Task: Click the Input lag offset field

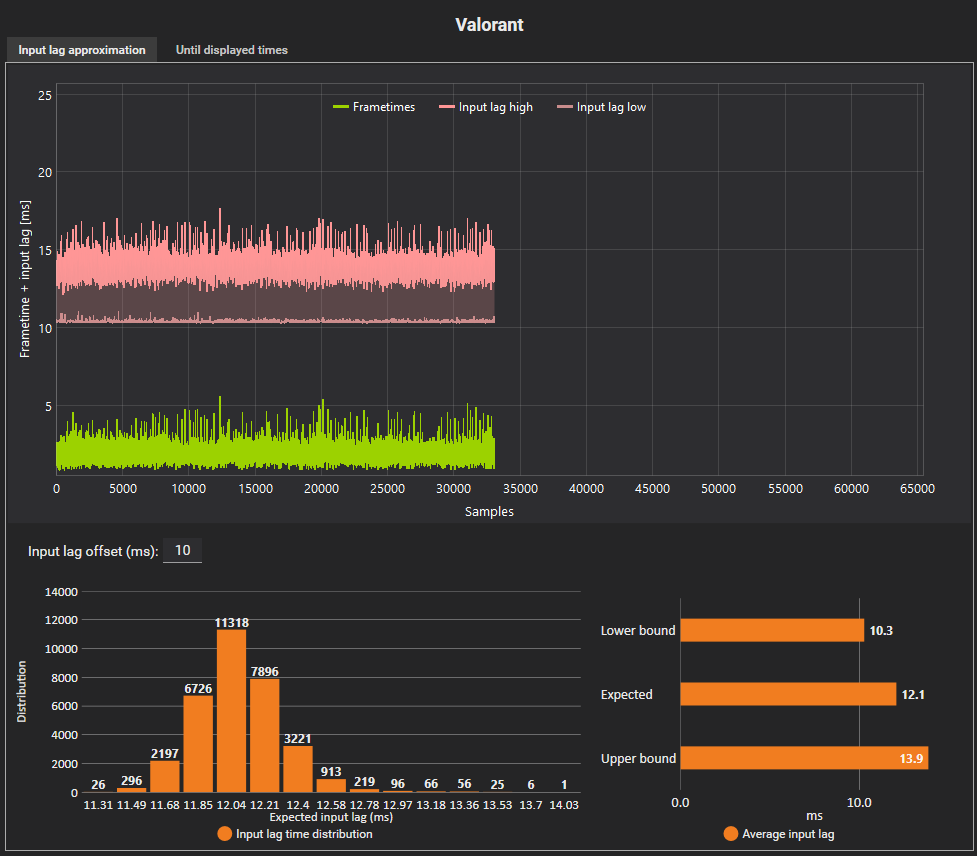Action: click(182, 550)
